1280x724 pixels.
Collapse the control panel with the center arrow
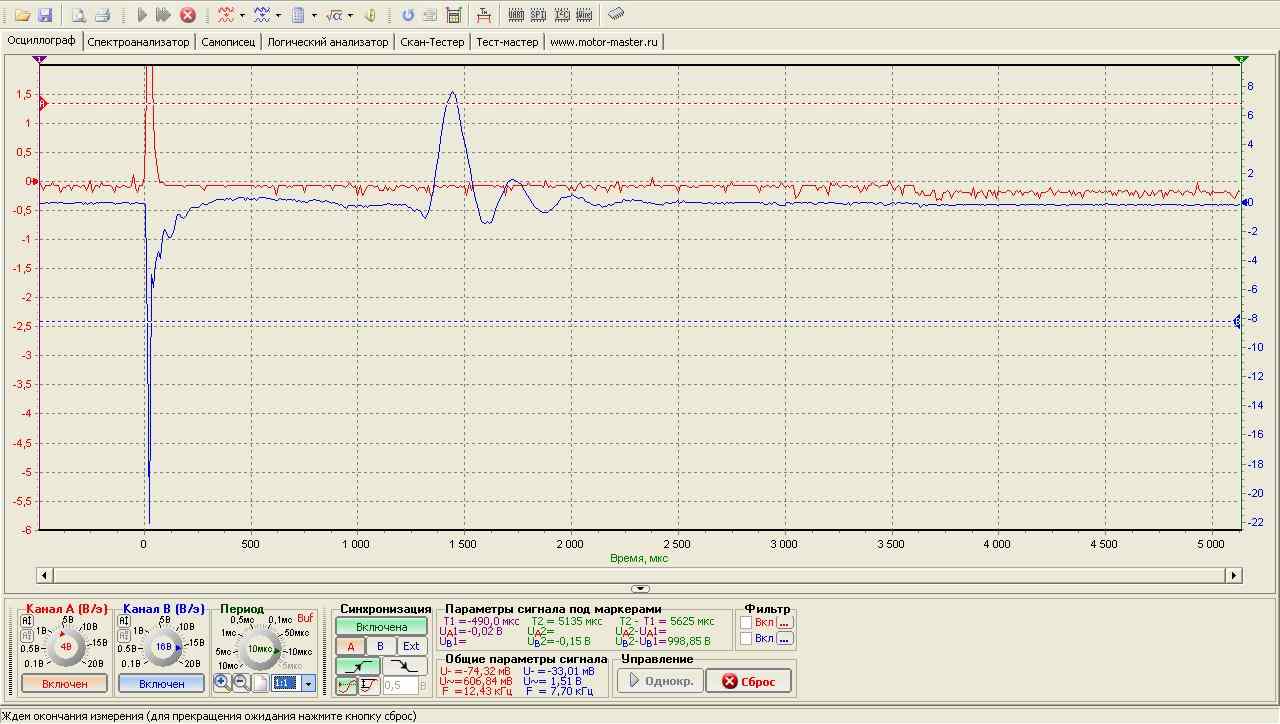[x=641, y=589]
